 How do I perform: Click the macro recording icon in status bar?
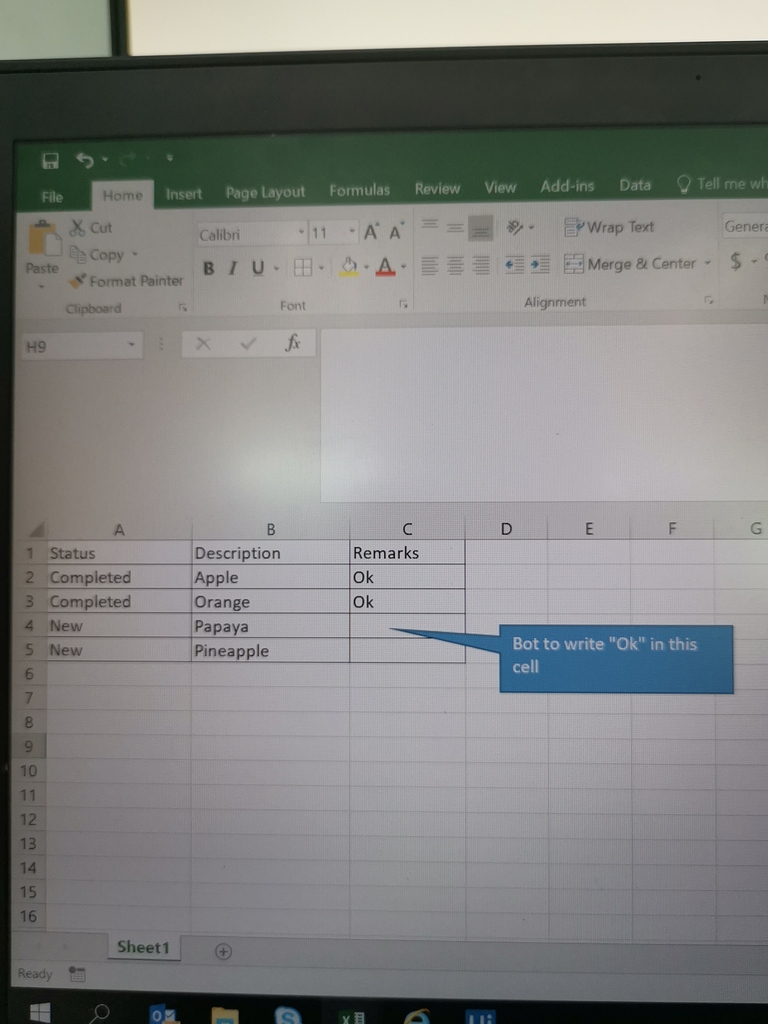click(x=77, y=974)
